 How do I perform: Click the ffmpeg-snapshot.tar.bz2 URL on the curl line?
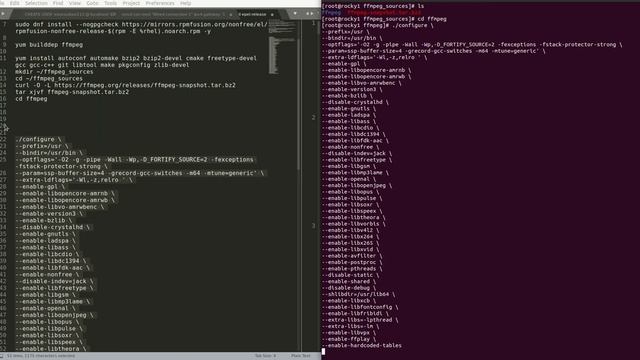[144, 85]
